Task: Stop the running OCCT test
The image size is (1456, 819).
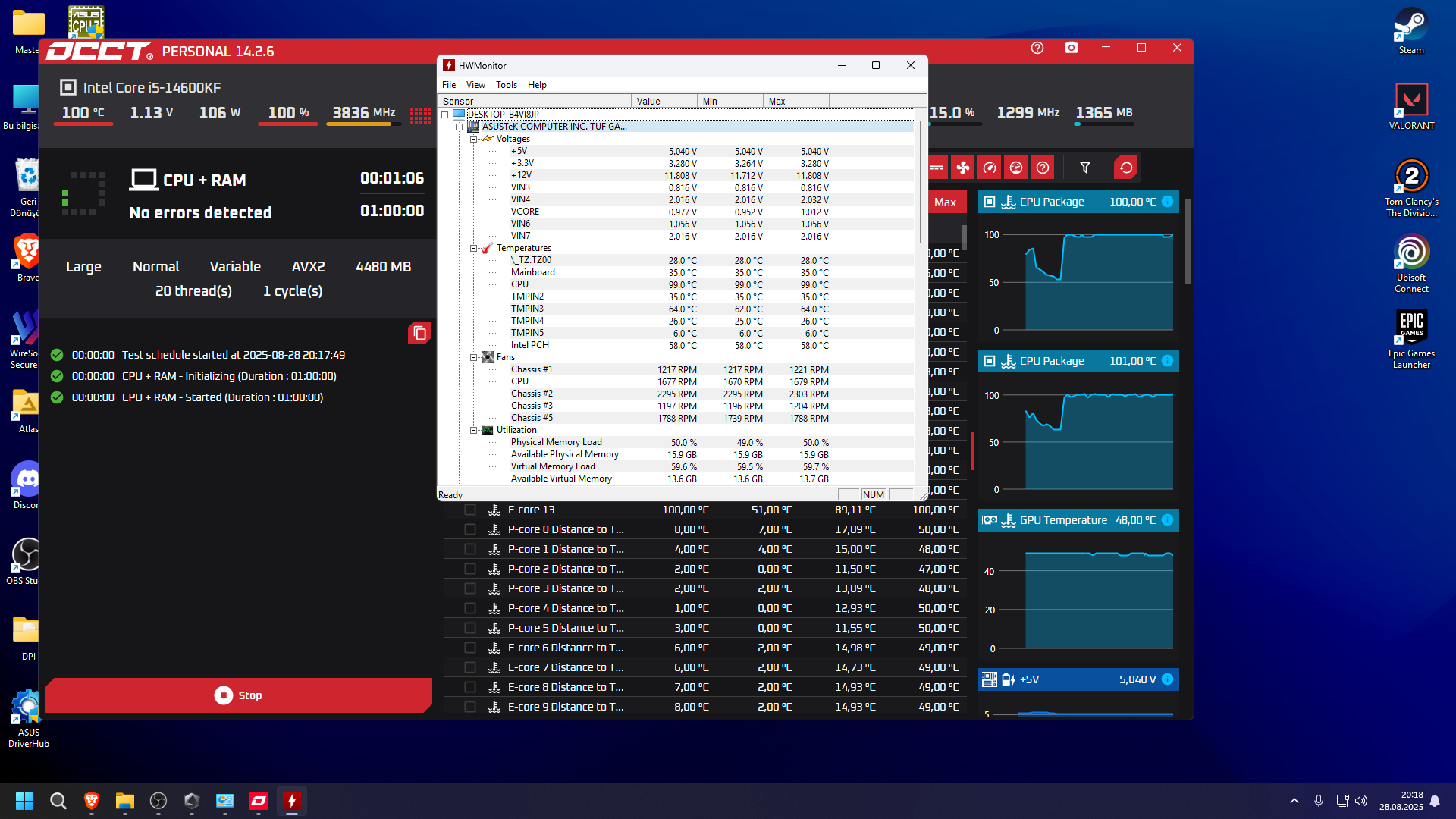Action: click(239, 695)
